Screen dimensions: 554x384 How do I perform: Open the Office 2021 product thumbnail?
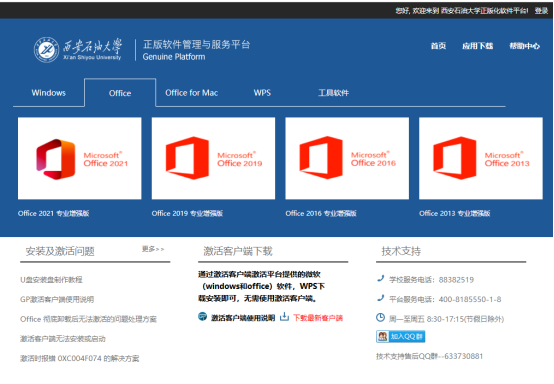coord(79,158)
